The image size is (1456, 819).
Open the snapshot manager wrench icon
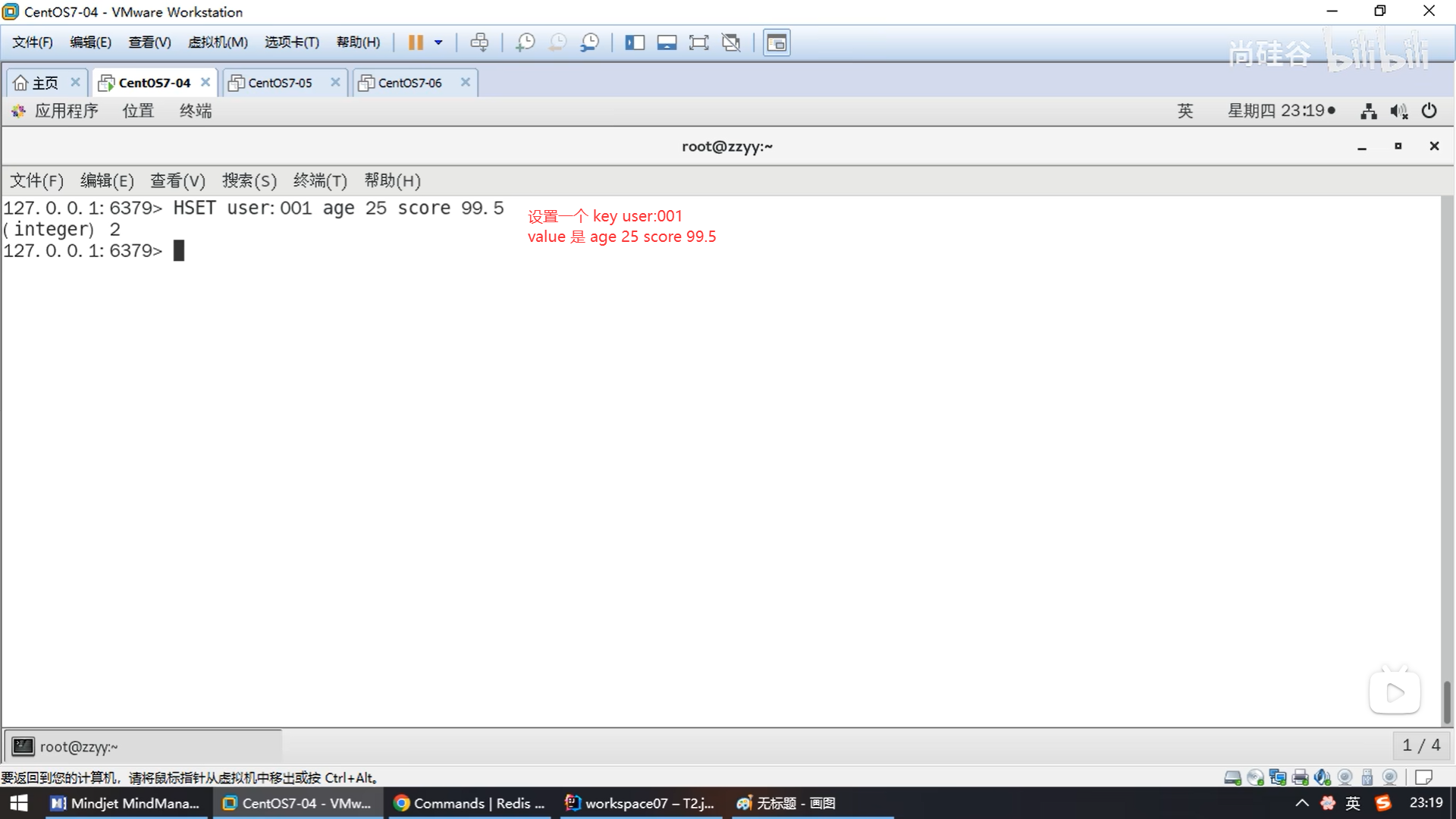(589, 42)
